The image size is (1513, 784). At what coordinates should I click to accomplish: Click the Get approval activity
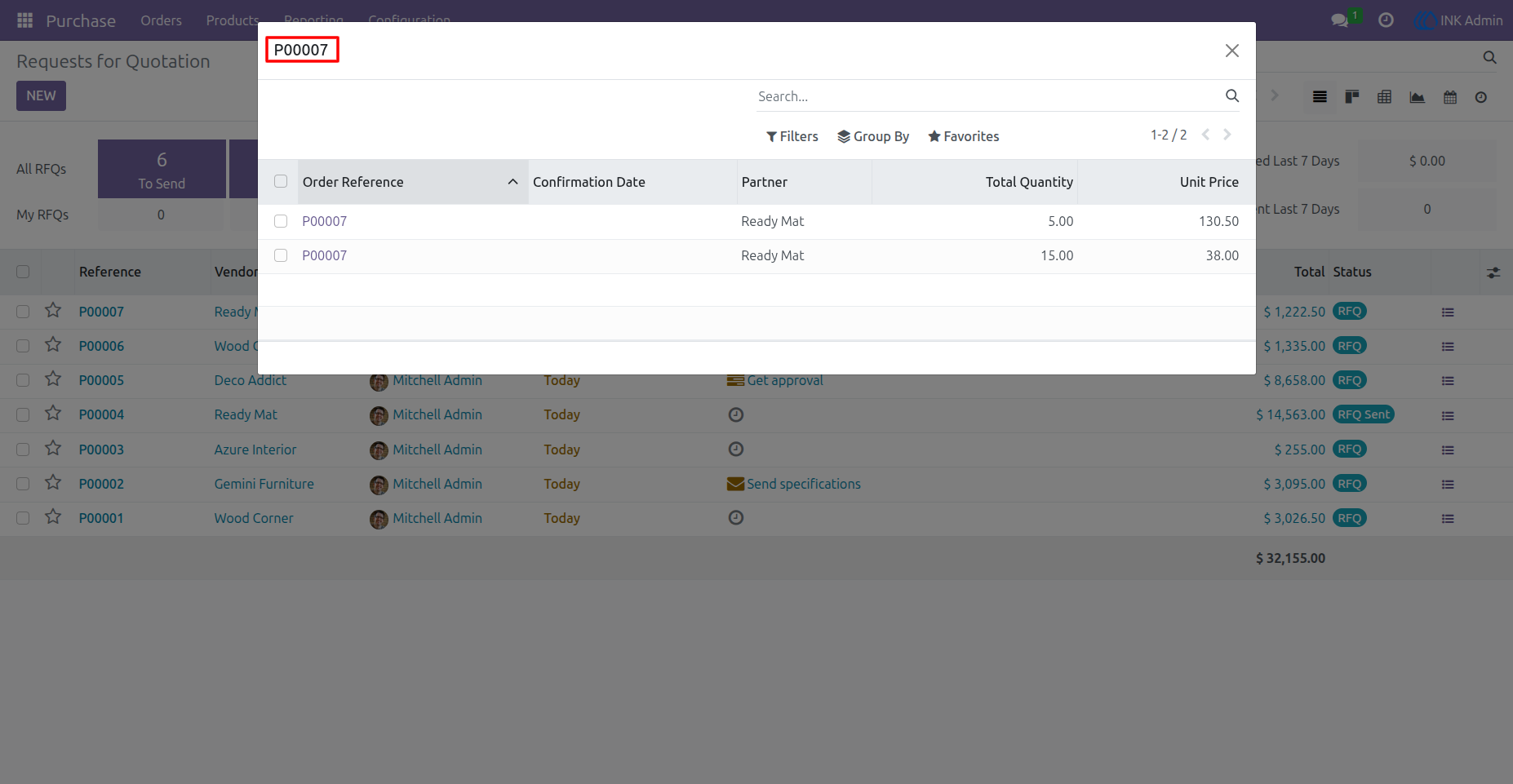coord(785,380)
